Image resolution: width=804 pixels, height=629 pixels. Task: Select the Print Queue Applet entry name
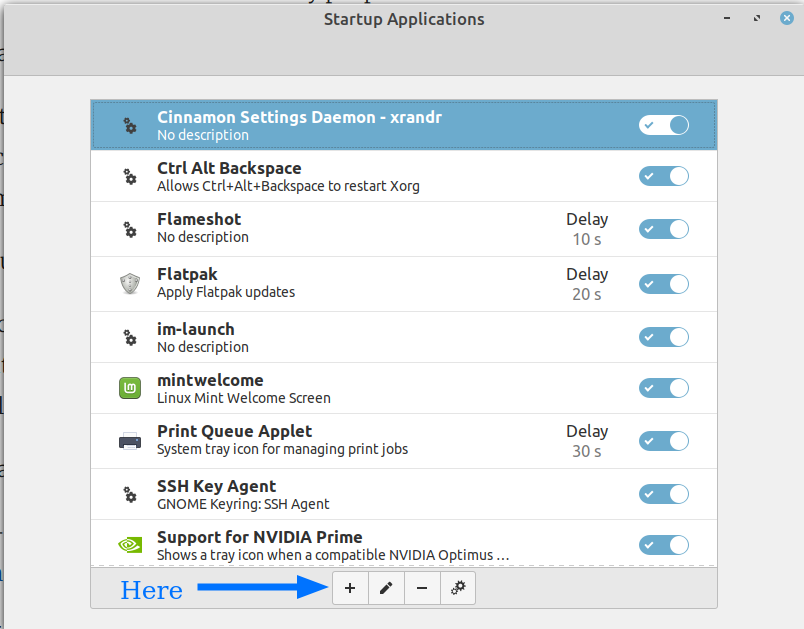tap(234, 432)
